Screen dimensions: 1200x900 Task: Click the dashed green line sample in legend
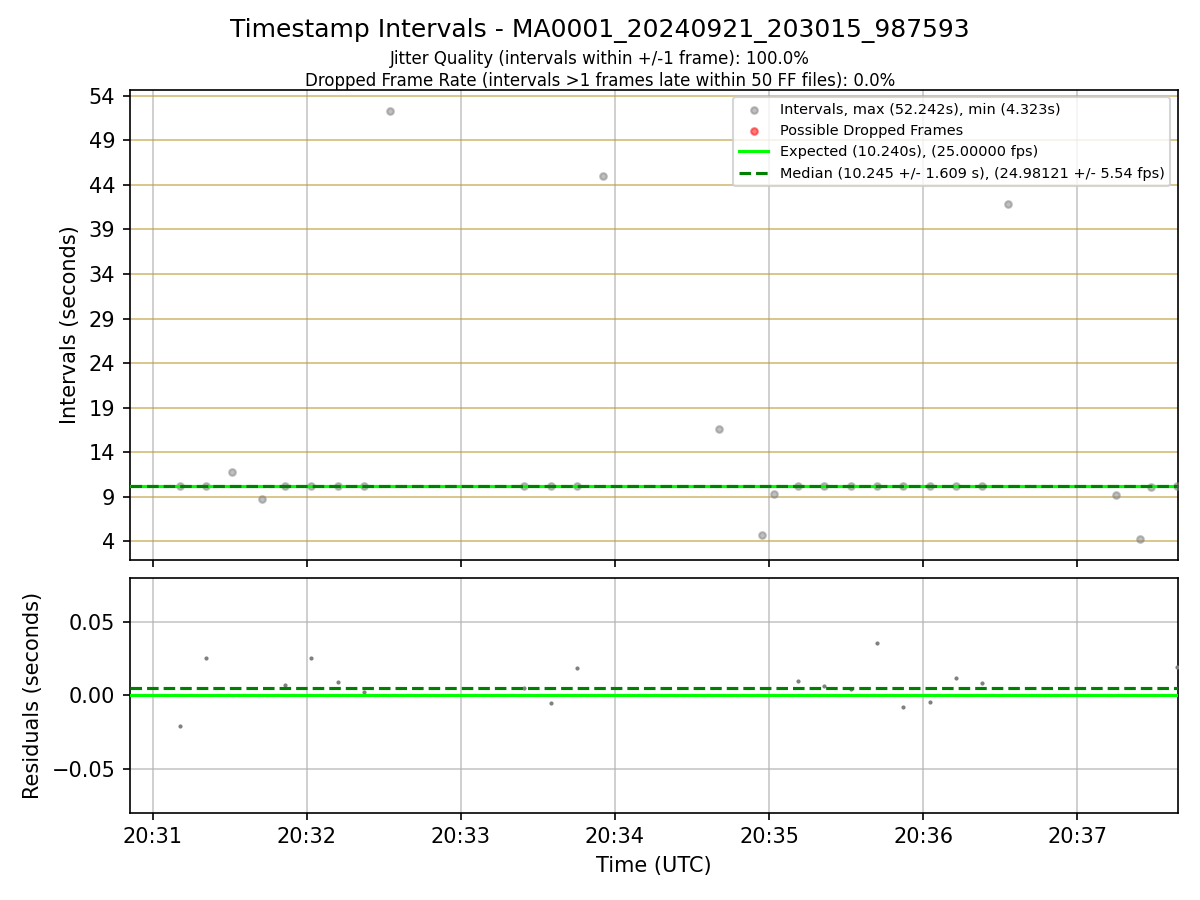tap(755, 173)
